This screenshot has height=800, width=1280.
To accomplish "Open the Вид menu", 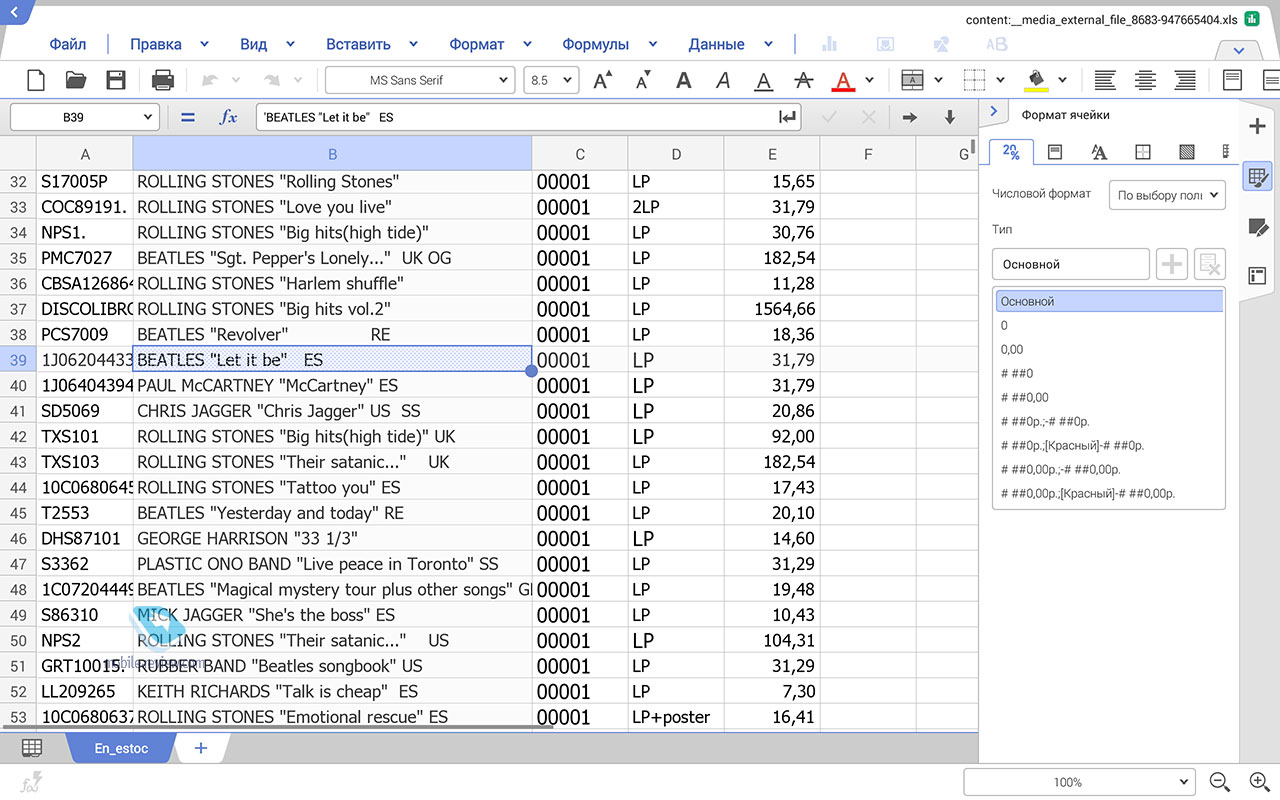I will pos(254,44).
